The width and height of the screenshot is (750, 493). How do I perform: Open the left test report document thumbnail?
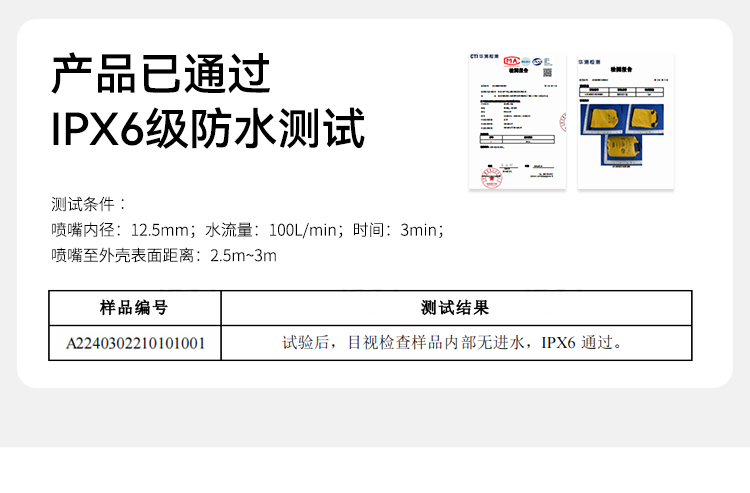click(517, 120)
